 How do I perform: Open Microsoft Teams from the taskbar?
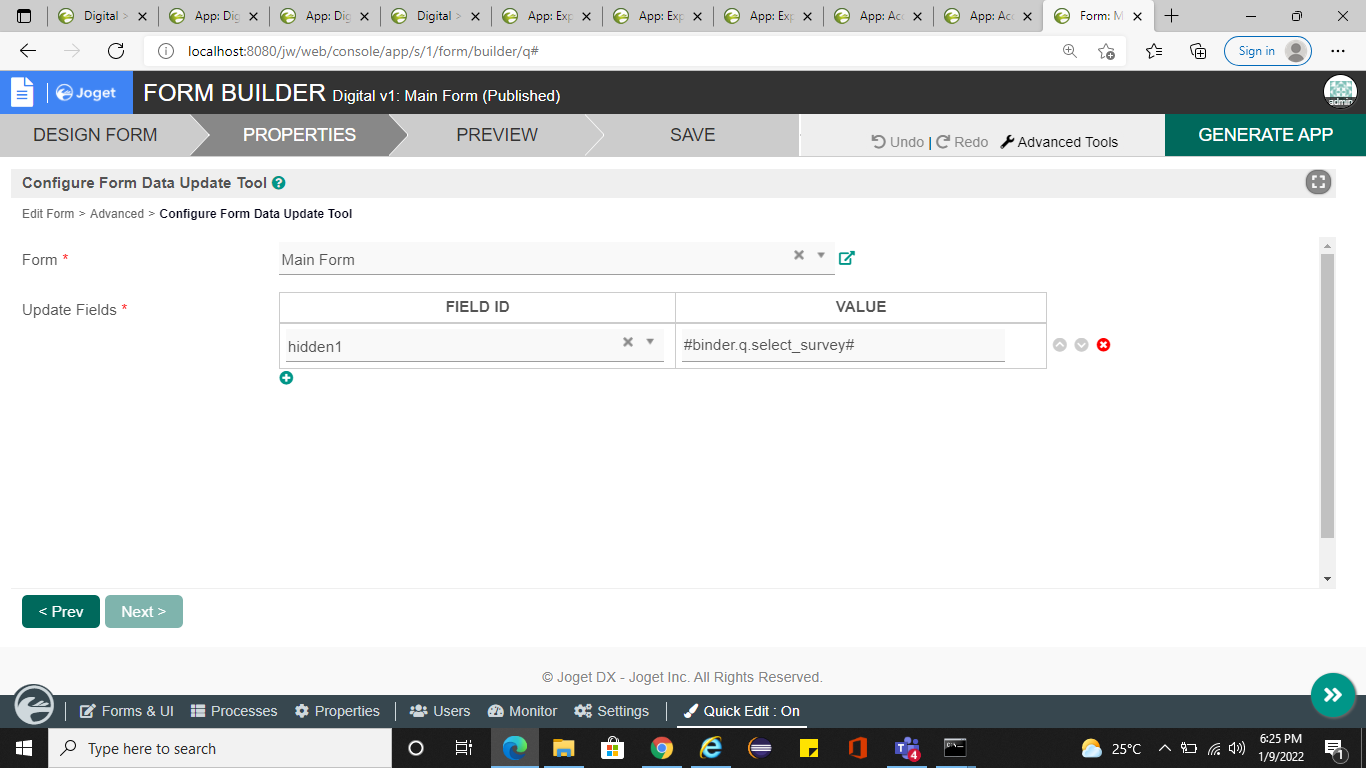pos(907,748)
